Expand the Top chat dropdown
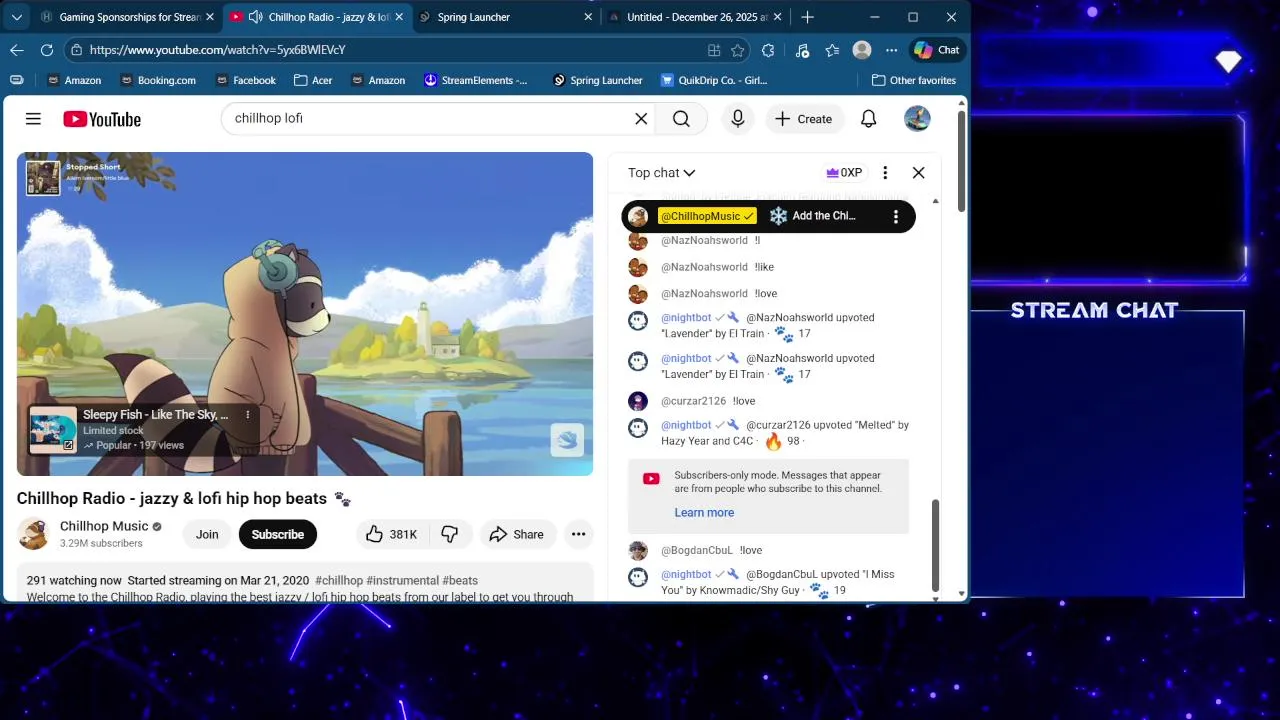This screenshot has height=720, width=1280. pyautogui.click(x=661, y=173)
